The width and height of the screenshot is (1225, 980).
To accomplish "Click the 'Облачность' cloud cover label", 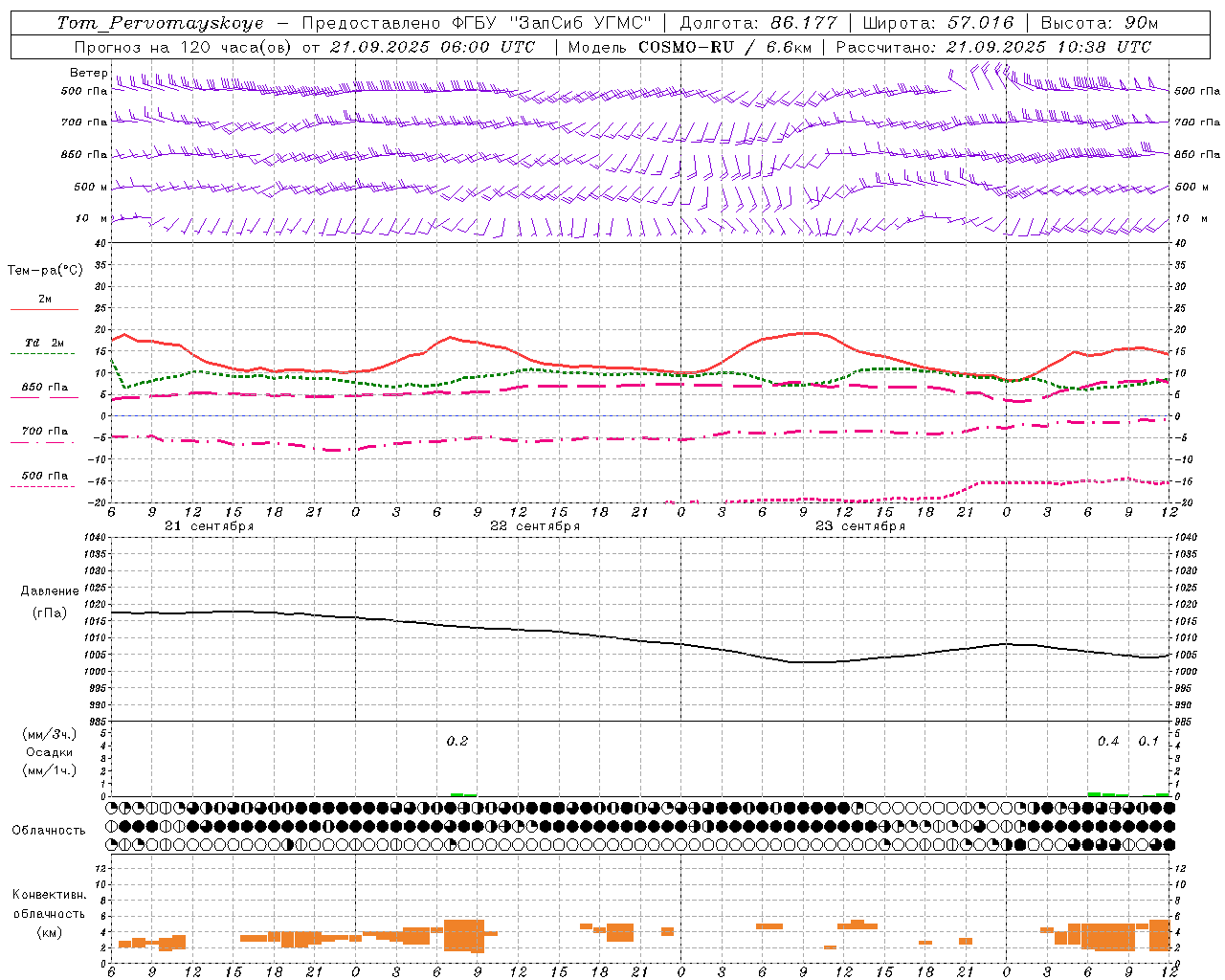I will click(x=49, y=830).
